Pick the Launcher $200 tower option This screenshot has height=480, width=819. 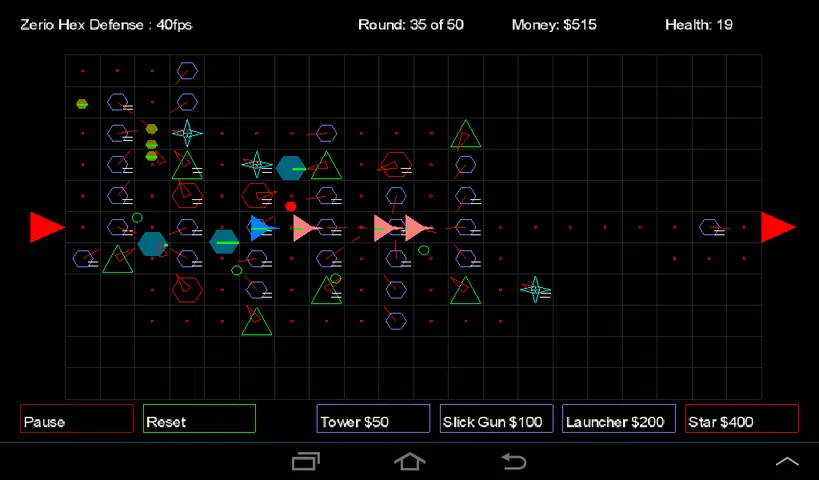(619, 419)
